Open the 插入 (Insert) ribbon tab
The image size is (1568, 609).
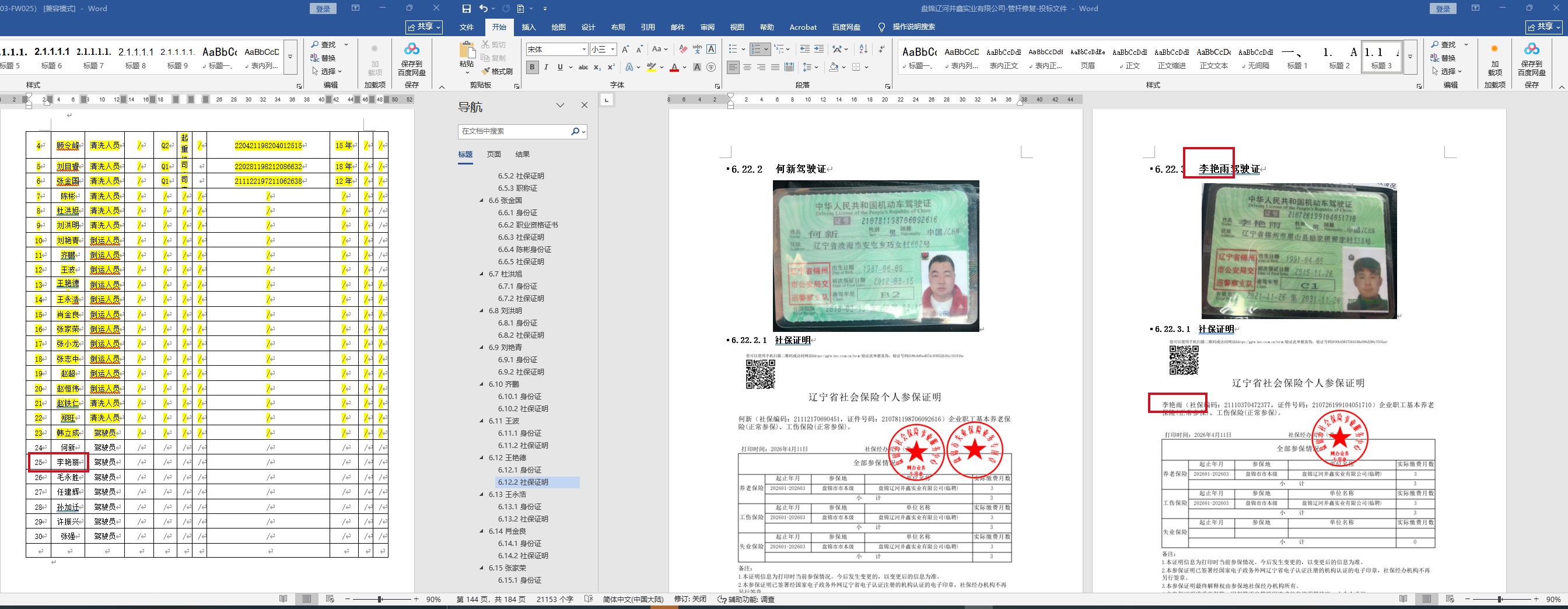pyautogui.click(x=528, y=27)
